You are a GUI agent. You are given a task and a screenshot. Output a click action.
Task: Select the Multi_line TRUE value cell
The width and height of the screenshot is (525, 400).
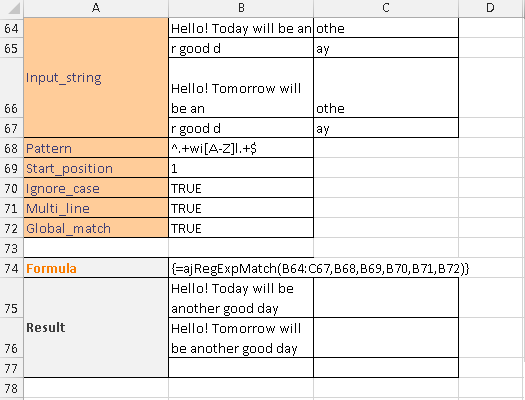click(x=241, y=208)
